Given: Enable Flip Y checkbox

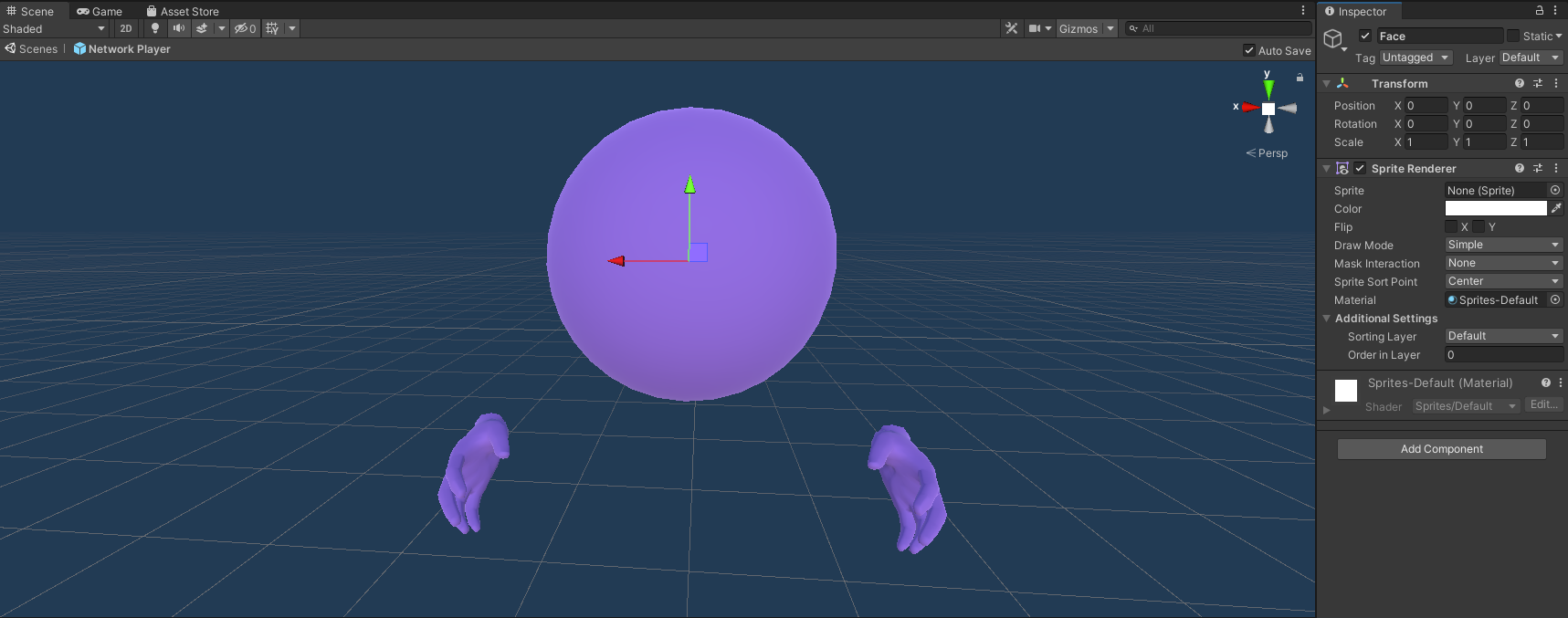Looking at the screenshot, I should pos(1479,226).
